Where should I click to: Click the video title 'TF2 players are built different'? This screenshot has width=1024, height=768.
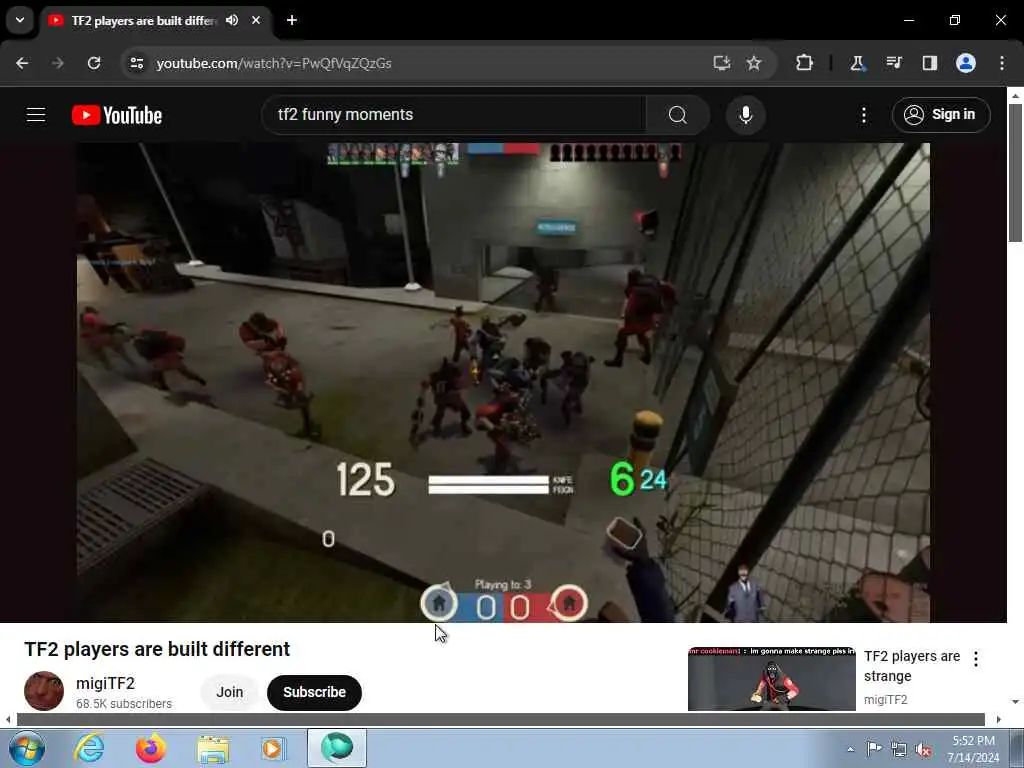tap(157, 649)
